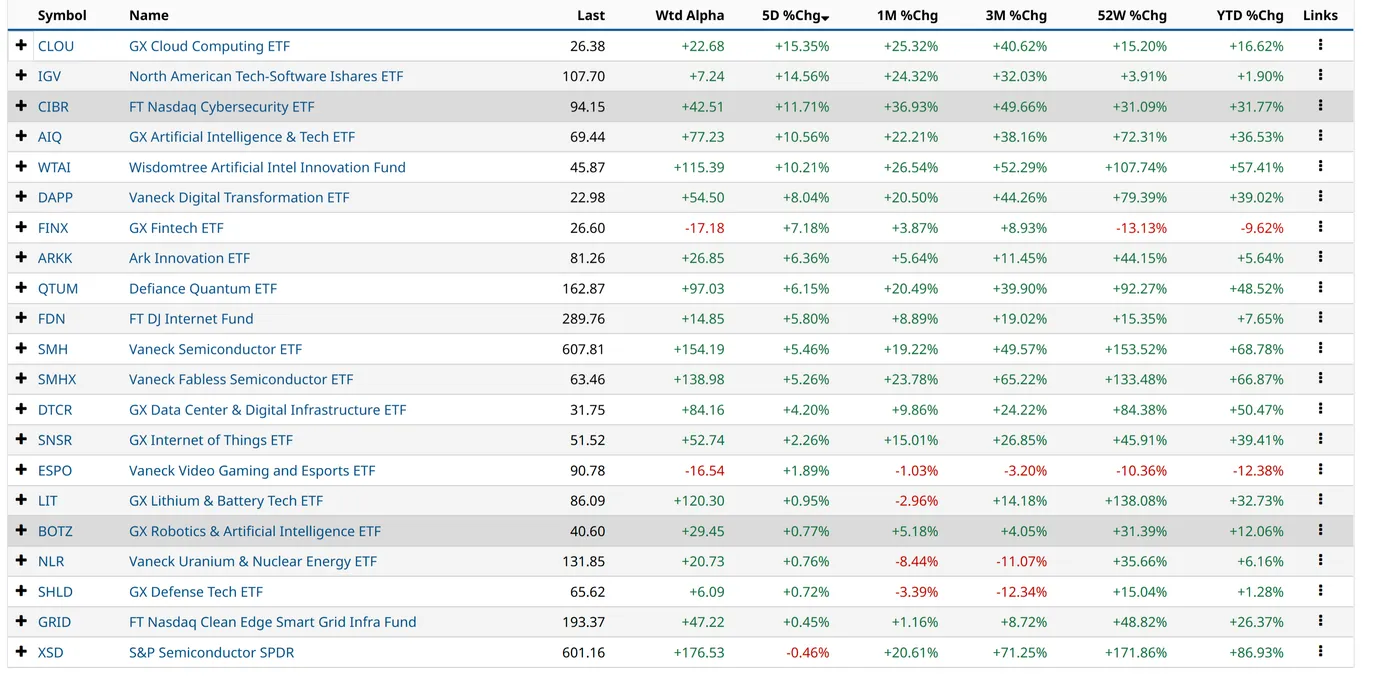Sort by 52W %Chg column header

pyautogui.click(x=1131, y=15)
